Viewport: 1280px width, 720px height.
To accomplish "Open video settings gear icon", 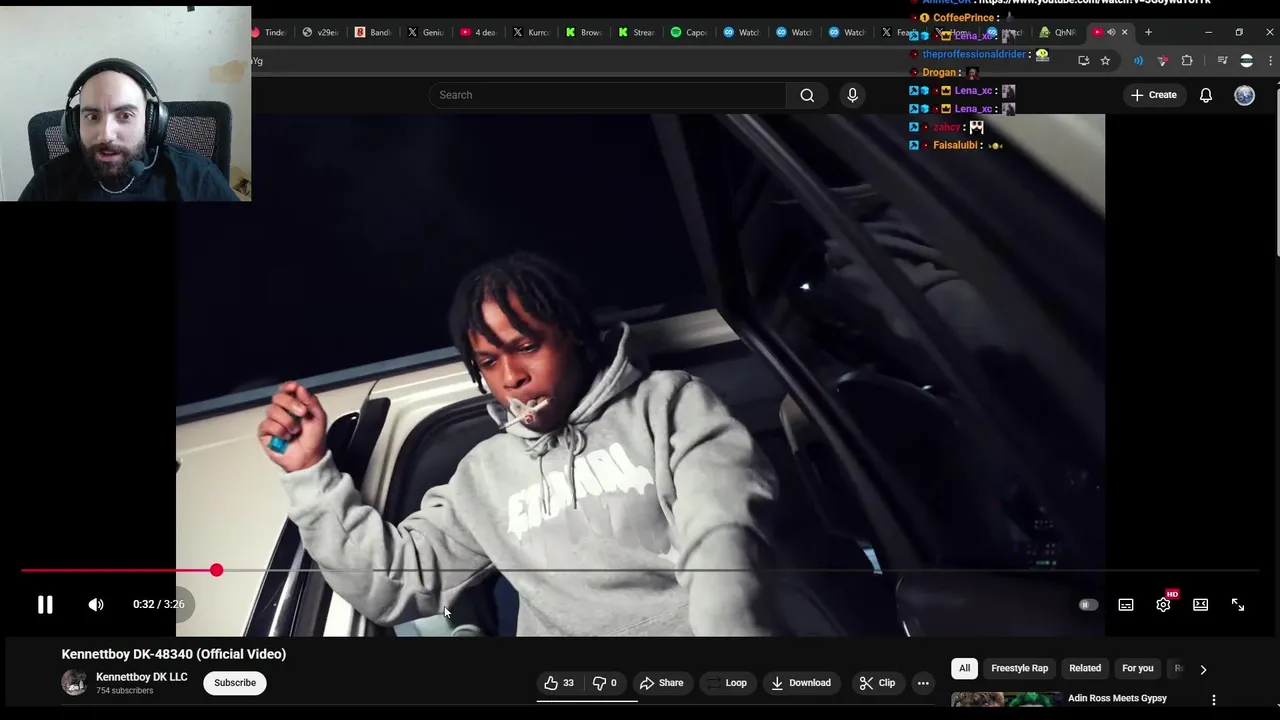I will click(x=1163, y=604).
